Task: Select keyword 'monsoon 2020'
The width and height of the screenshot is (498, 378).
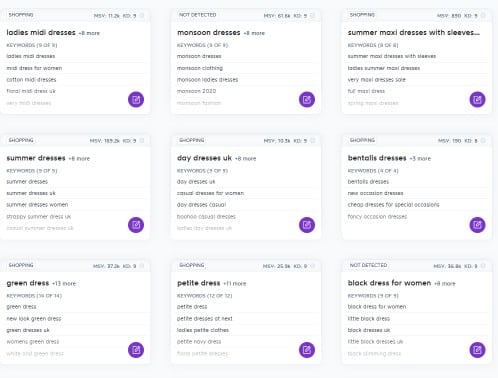Action: click(x=196, y=91)
